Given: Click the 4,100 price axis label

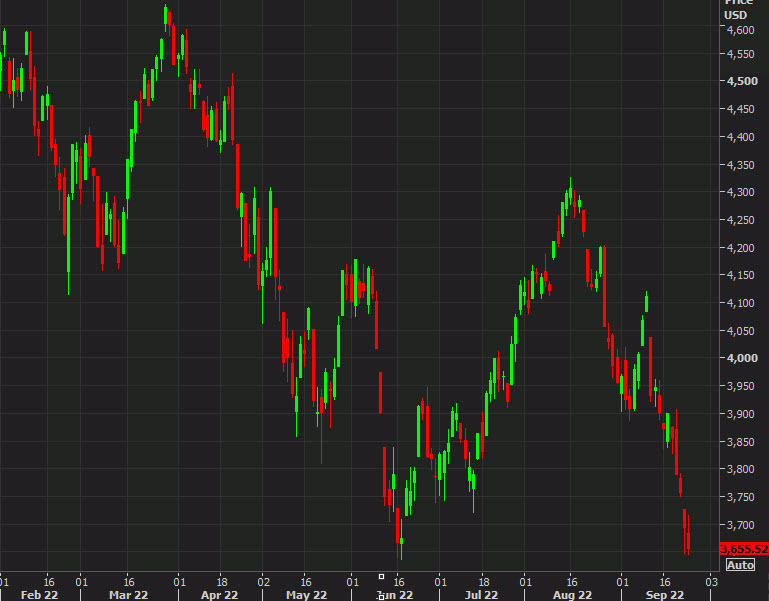Looking at the screenshot, I should tap(741, 303).
